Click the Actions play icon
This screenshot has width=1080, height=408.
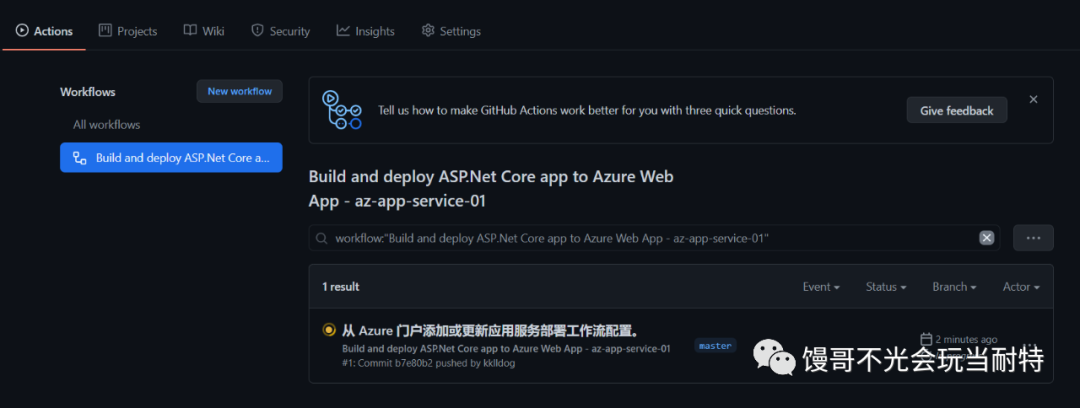point(22,31)
